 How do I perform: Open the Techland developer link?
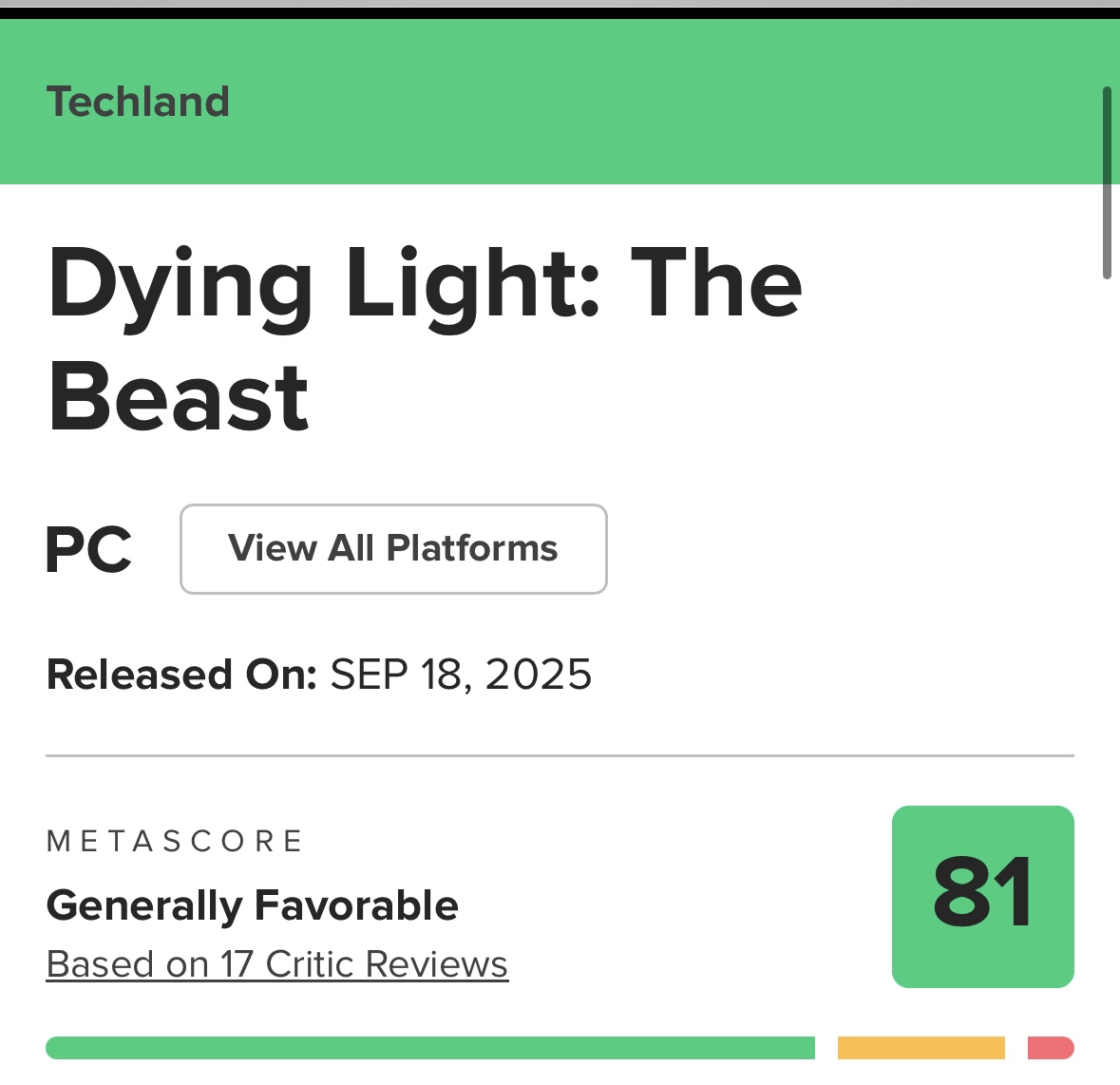[x=138, y=102]
